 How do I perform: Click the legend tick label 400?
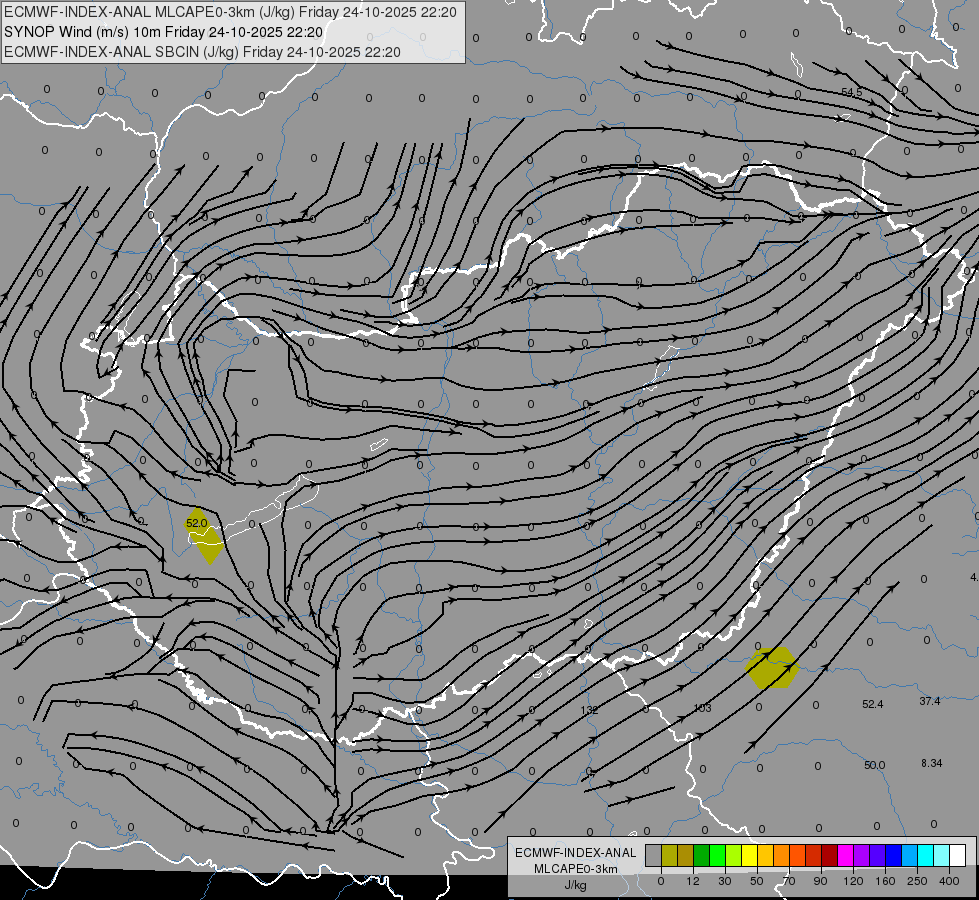click(949, 881)
